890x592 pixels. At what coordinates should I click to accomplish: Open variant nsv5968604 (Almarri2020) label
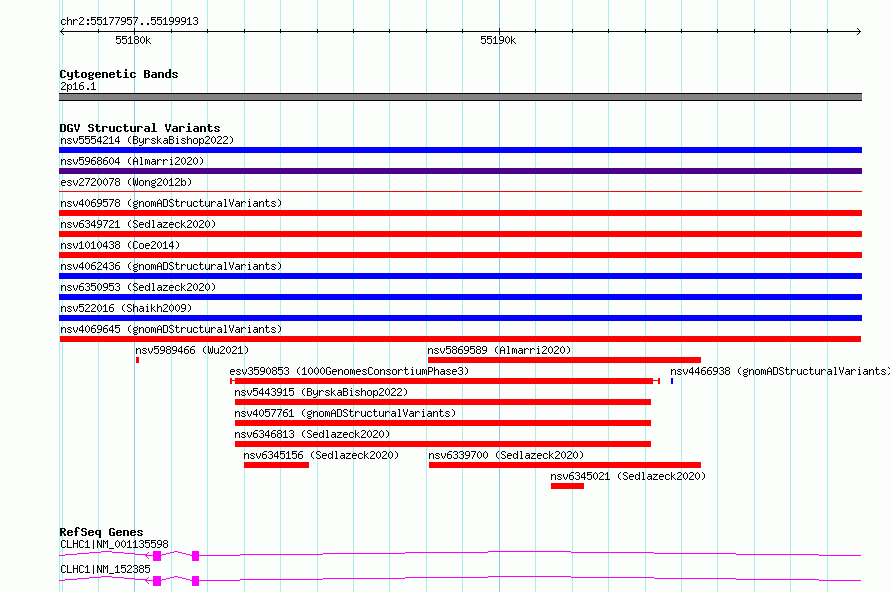(x=132, y=161)
